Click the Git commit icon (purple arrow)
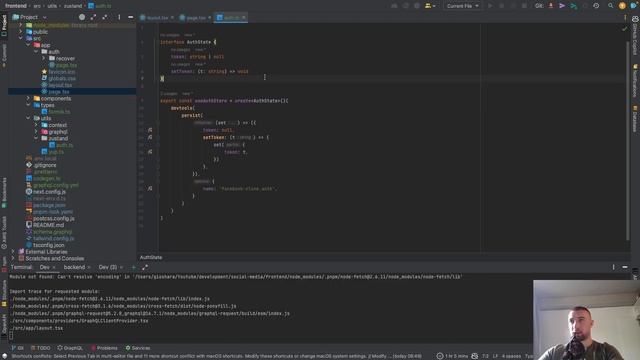This screenshot has width=640, height=360. tap(562, 6)
